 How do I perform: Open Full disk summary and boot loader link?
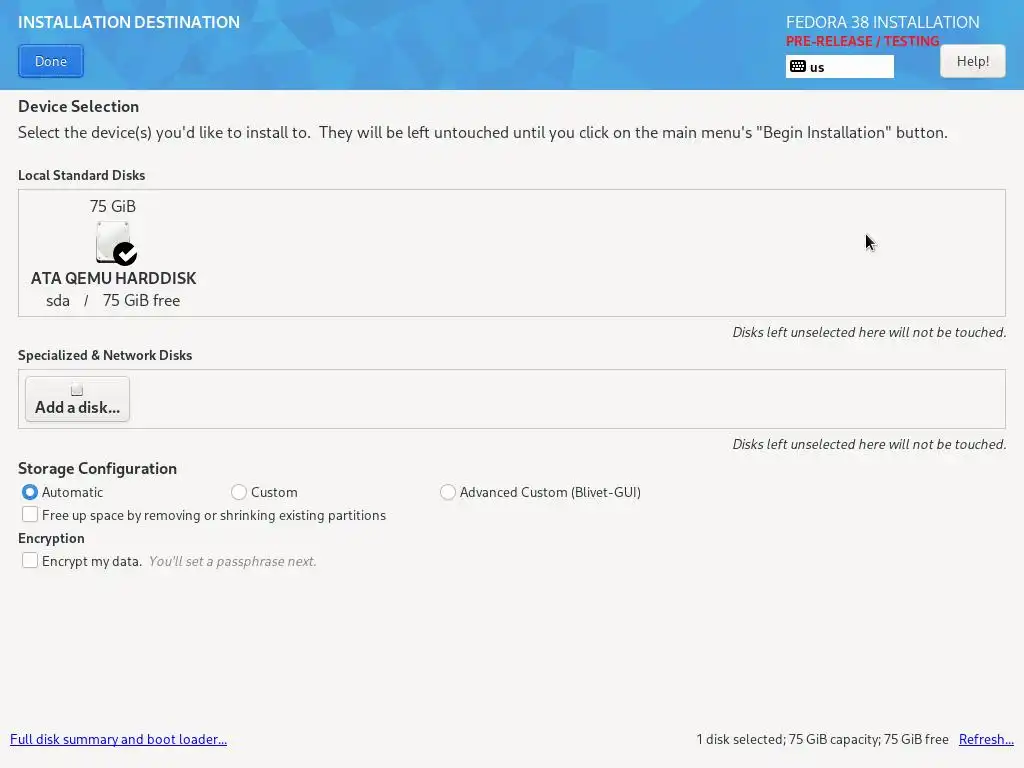(118, 739)
